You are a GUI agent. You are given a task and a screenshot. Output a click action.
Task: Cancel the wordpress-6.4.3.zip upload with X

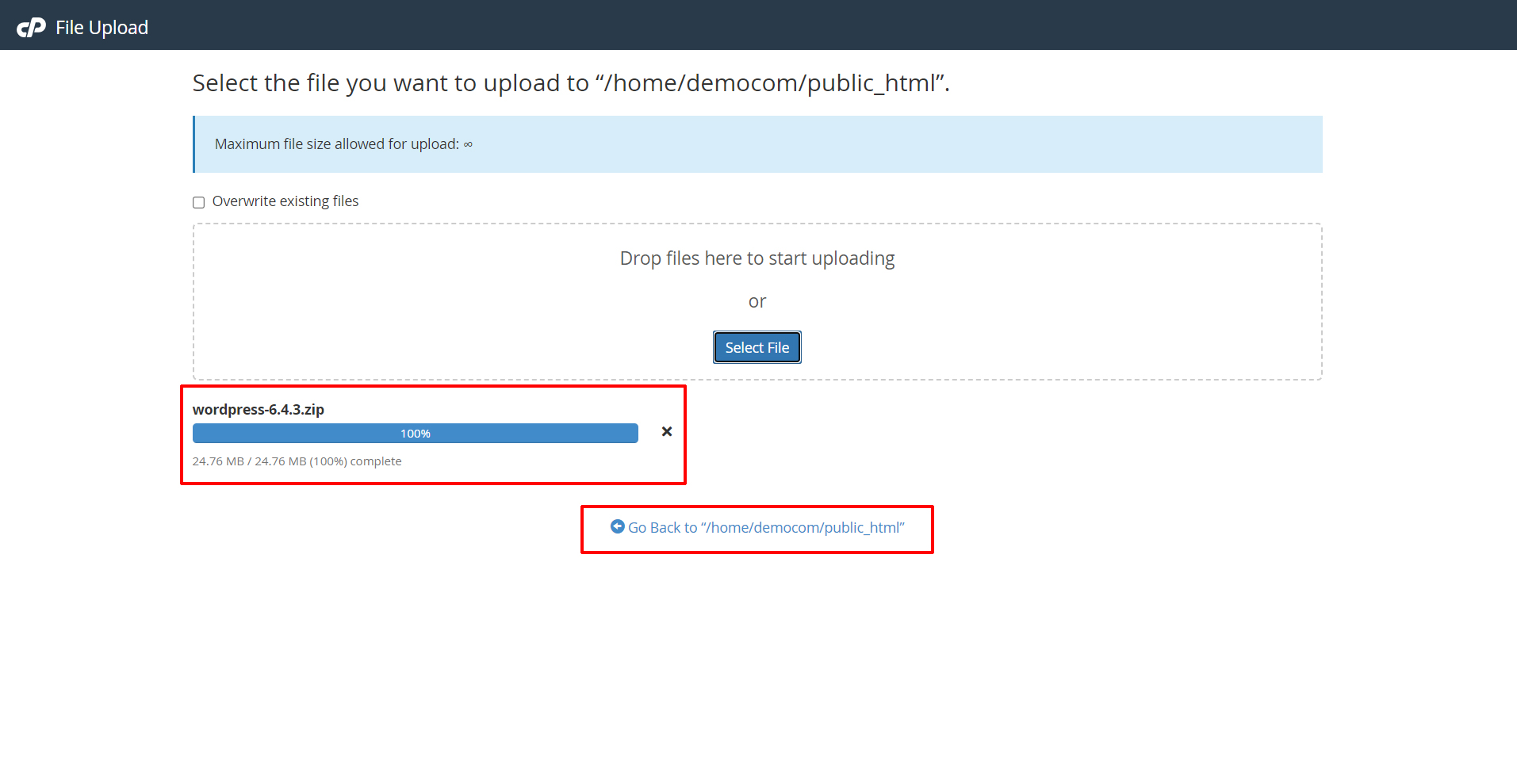coord(667,432)
